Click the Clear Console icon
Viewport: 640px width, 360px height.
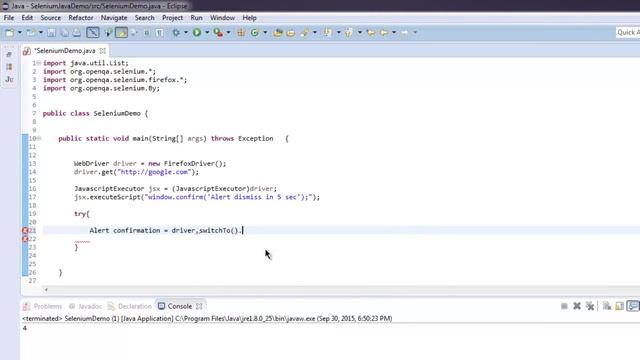607,306
